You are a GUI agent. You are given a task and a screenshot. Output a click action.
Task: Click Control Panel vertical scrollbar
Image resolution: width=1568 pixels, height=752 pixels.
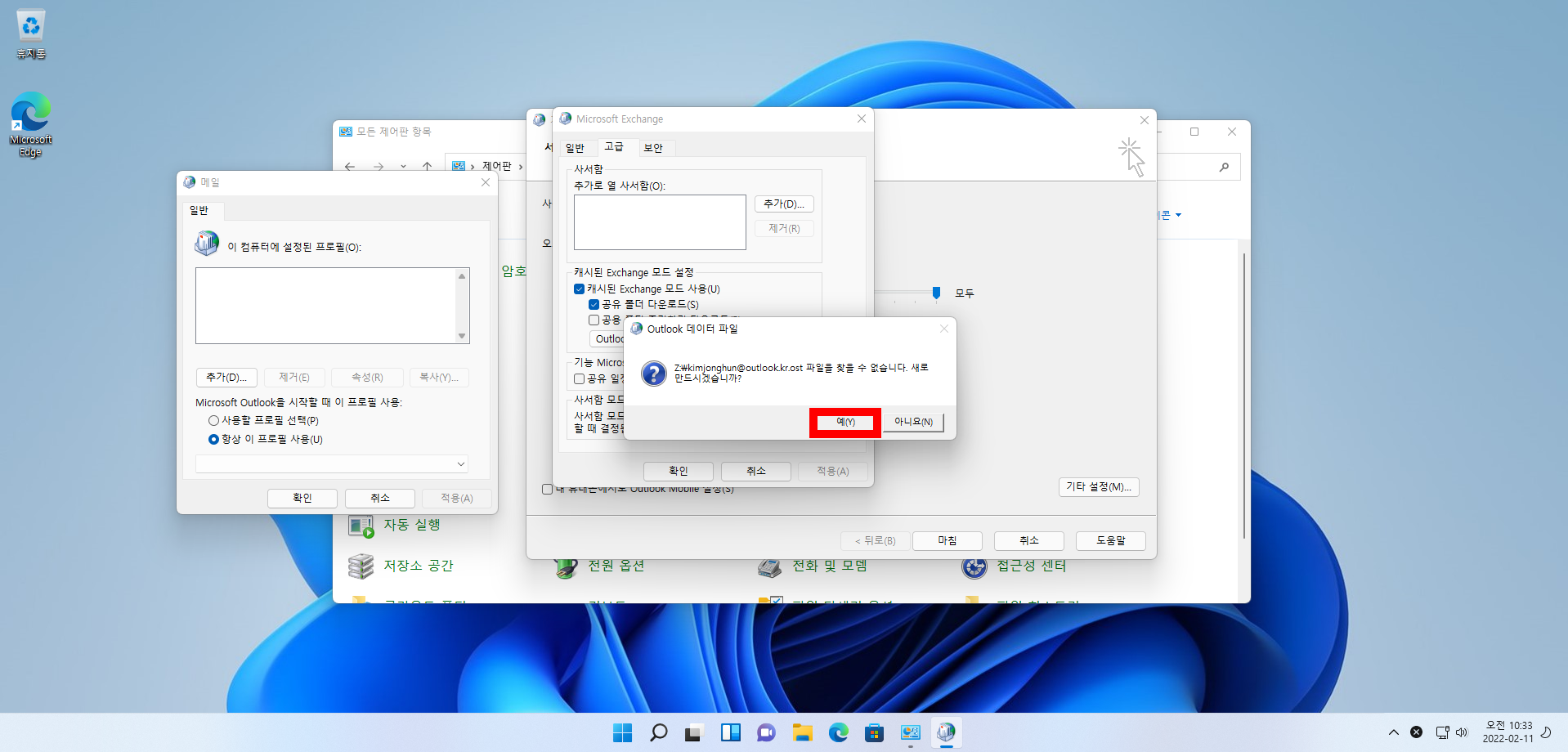1244,396
